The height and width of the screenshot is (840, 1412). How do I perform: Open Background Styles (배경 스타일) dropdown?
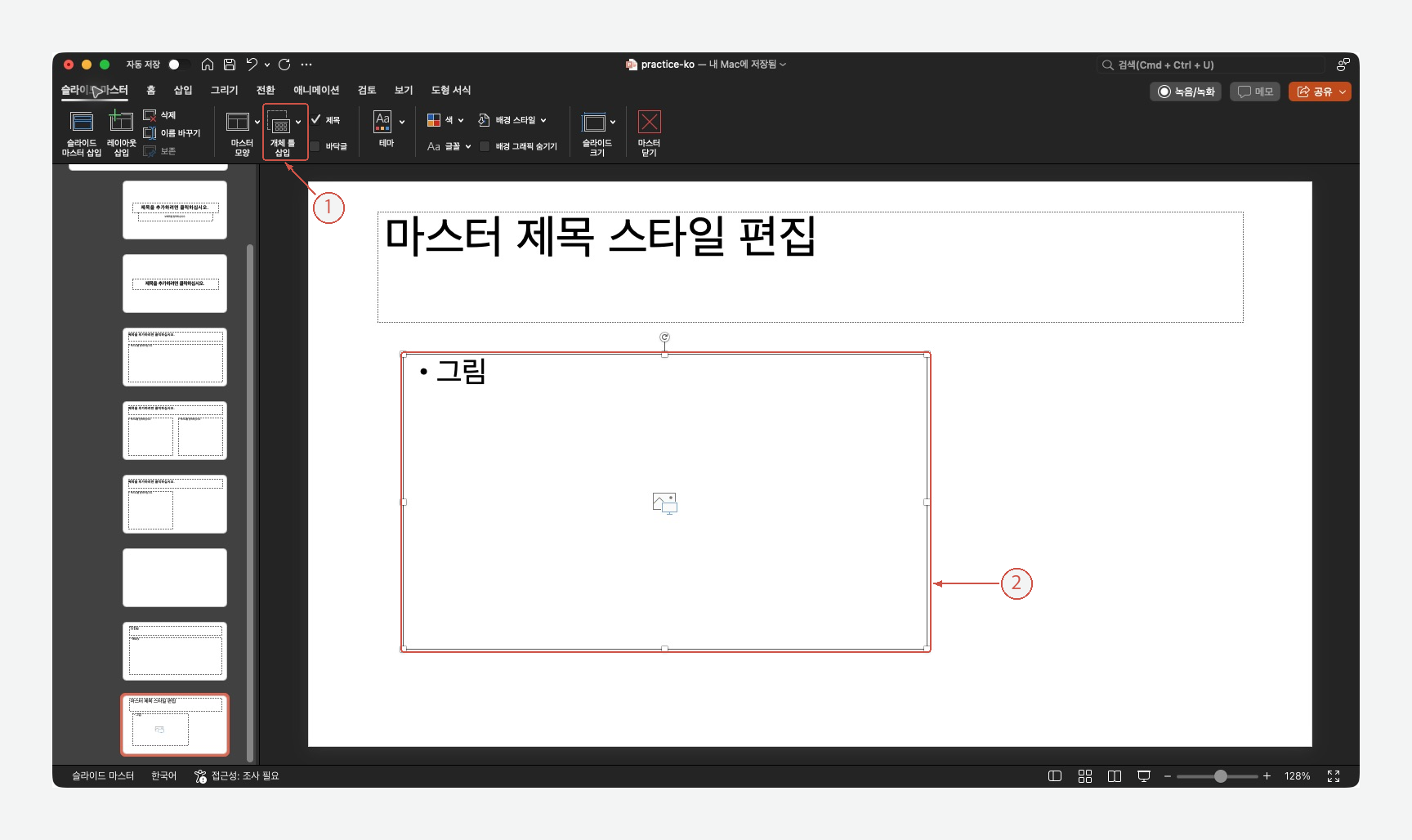tap(543, 120)
